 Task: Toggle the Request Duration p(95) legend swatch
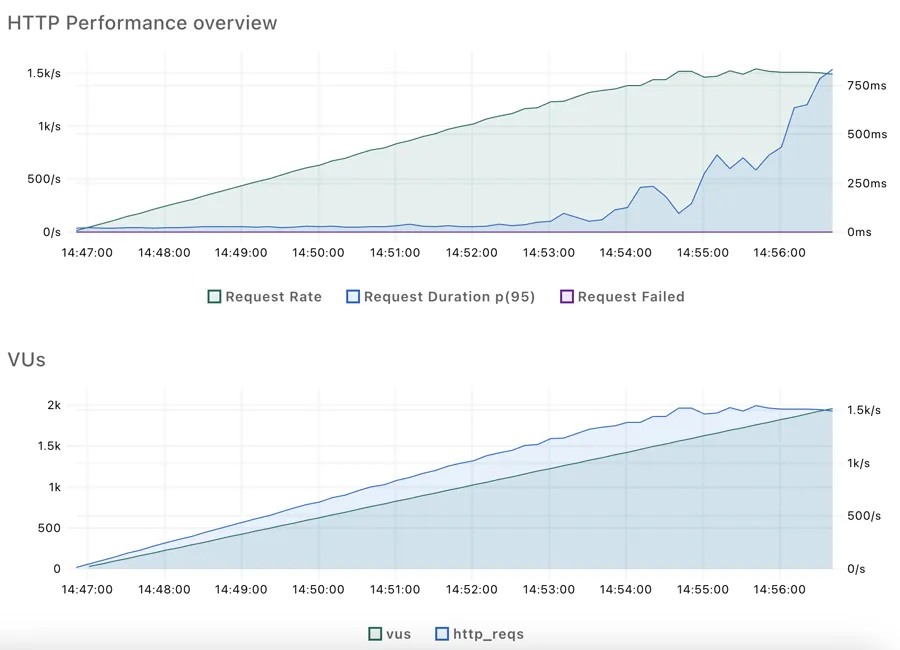353,297
